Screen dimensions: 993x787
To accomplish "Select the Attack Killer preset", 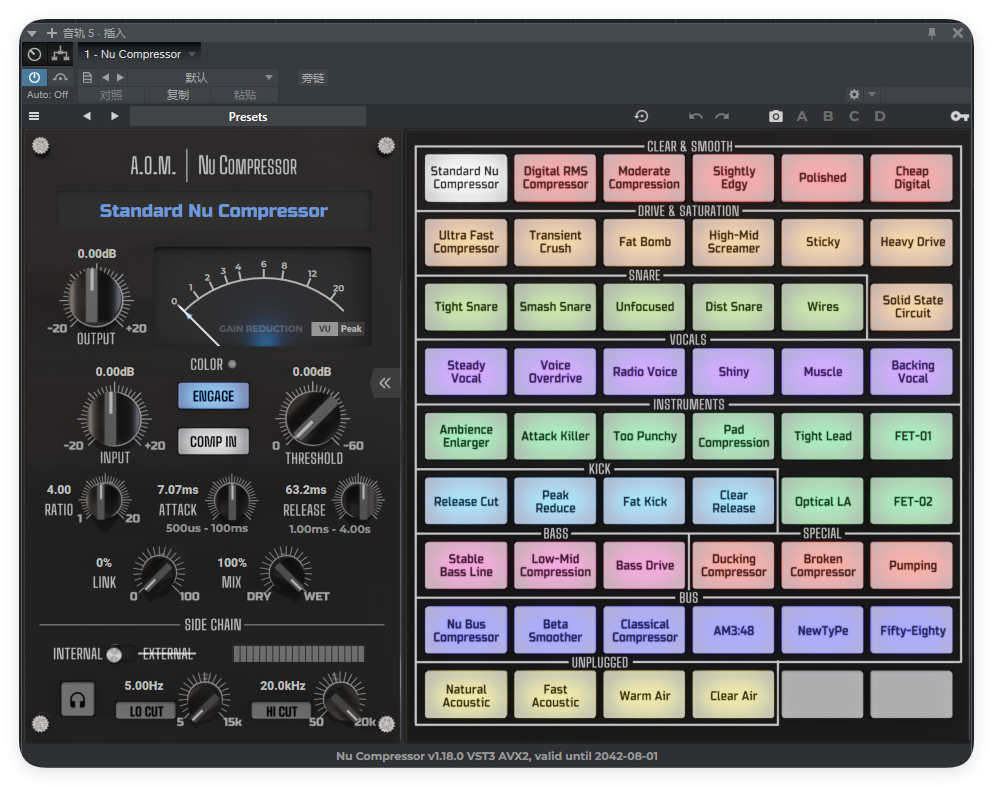I will click(x=555, y=436).
